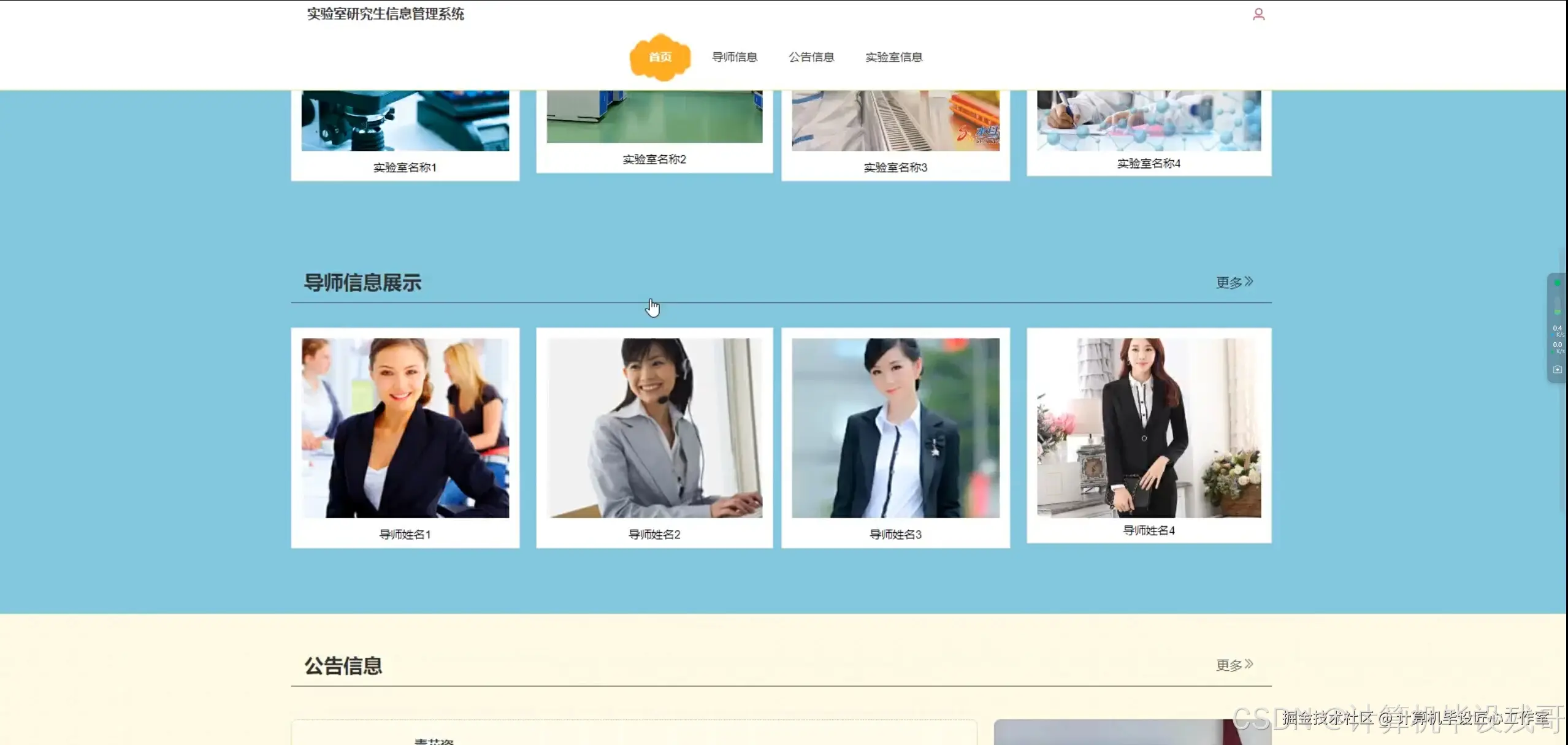Expand the 更多 chevron beside 导师信息展示

(x=1250, y=281)
